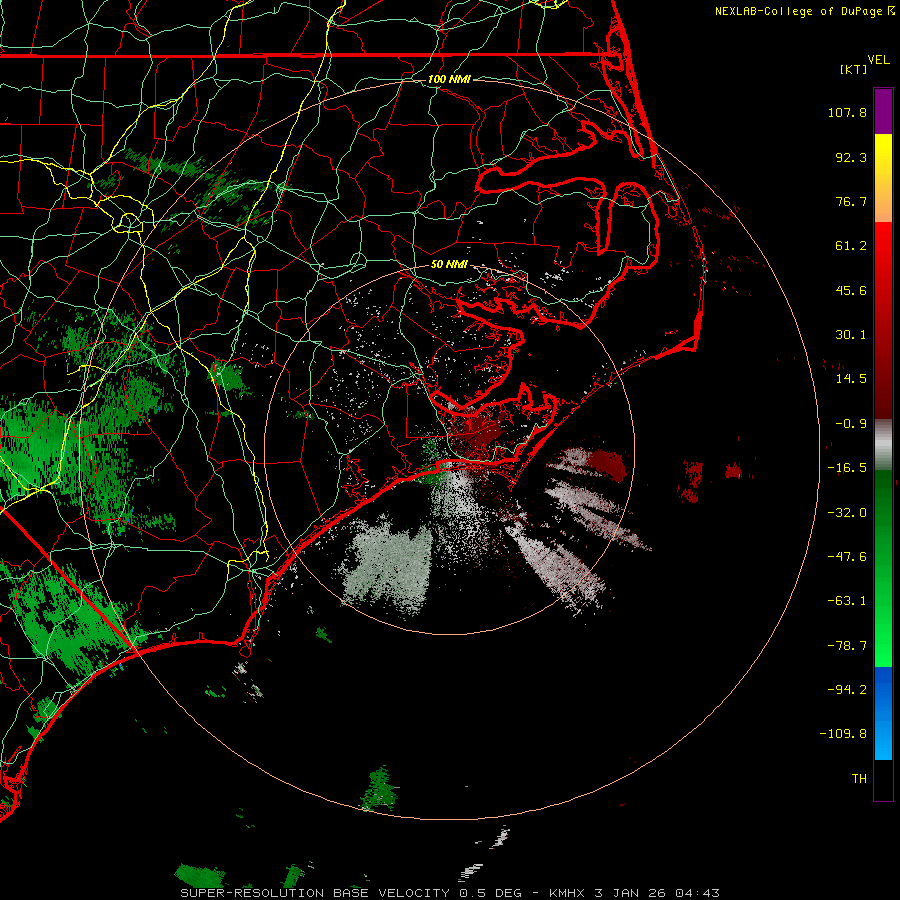Pick the green band of the color bar

coord(883,568)
